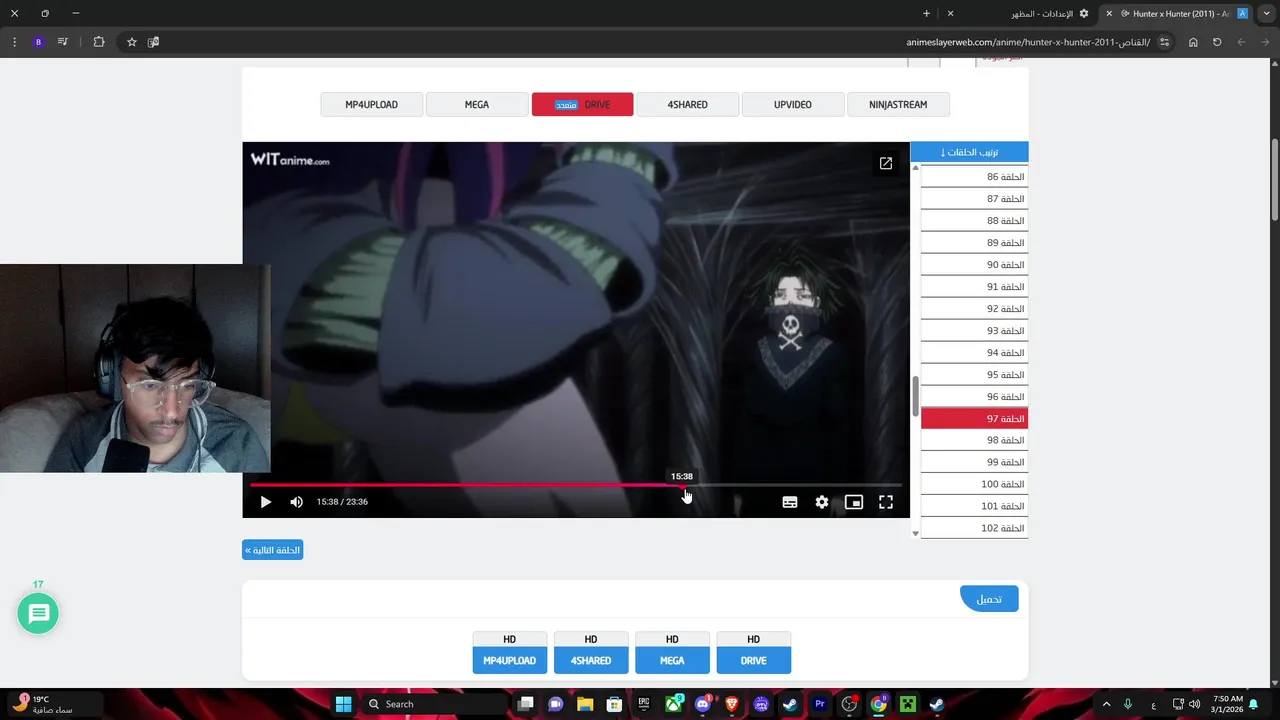Open Brave browser from the taskbar

[732, 704]
